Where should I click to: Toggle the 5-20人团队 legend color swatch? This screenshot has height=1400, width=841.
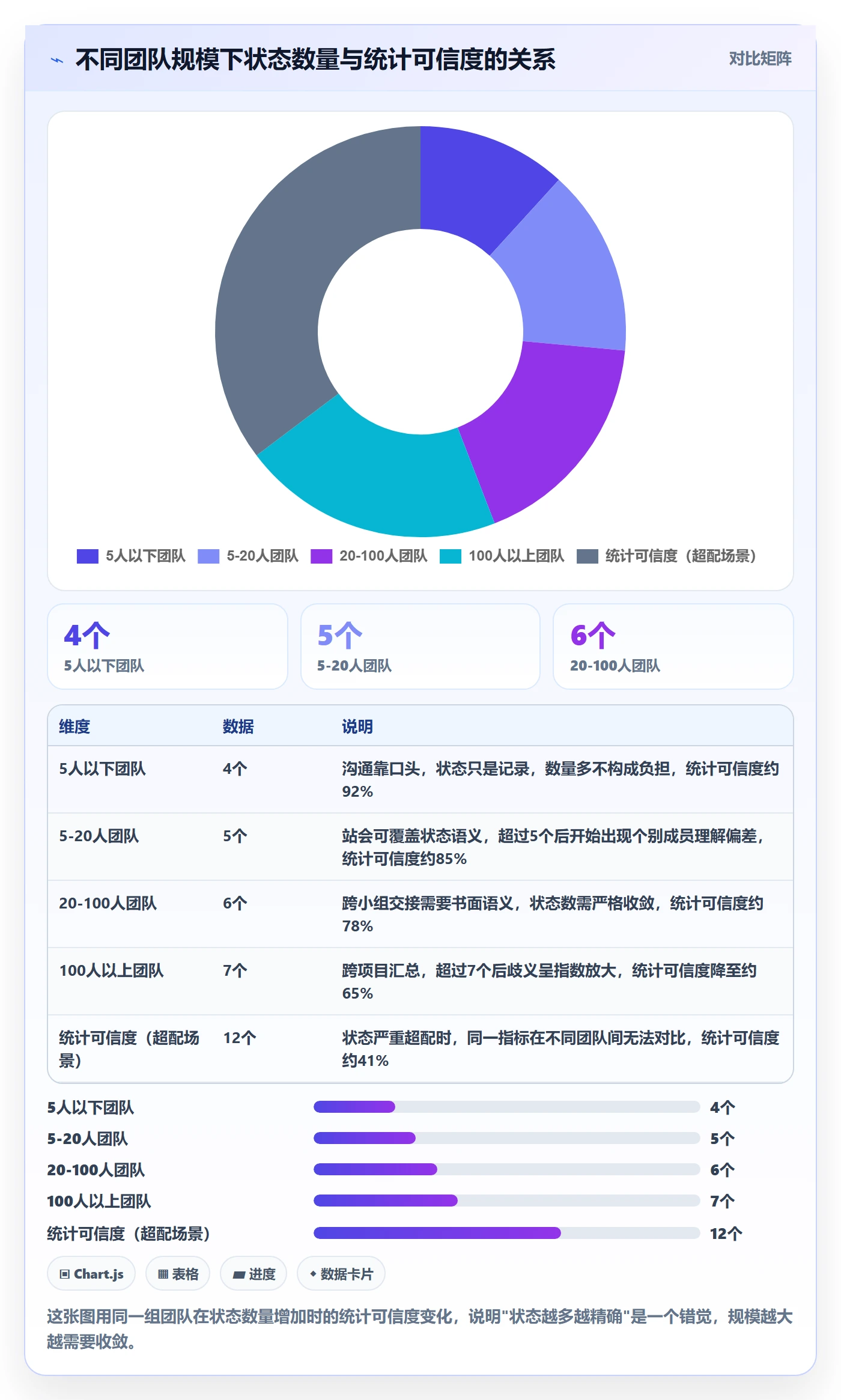(208, 556)
